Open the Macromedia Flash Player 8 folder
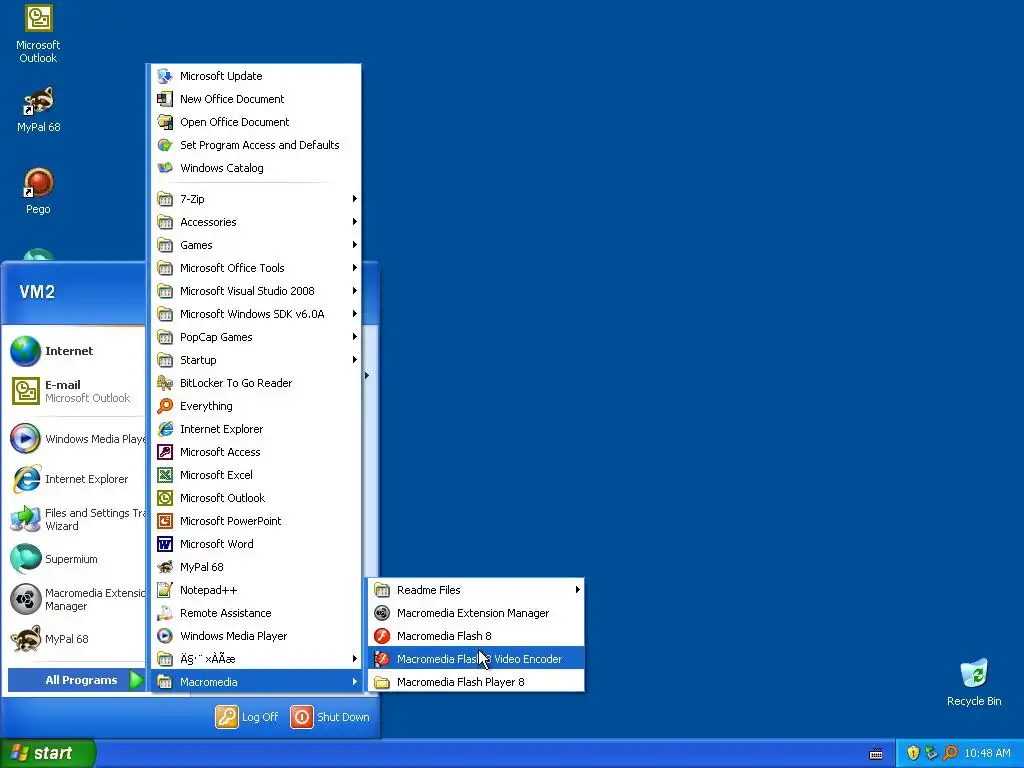 [476, 682]
